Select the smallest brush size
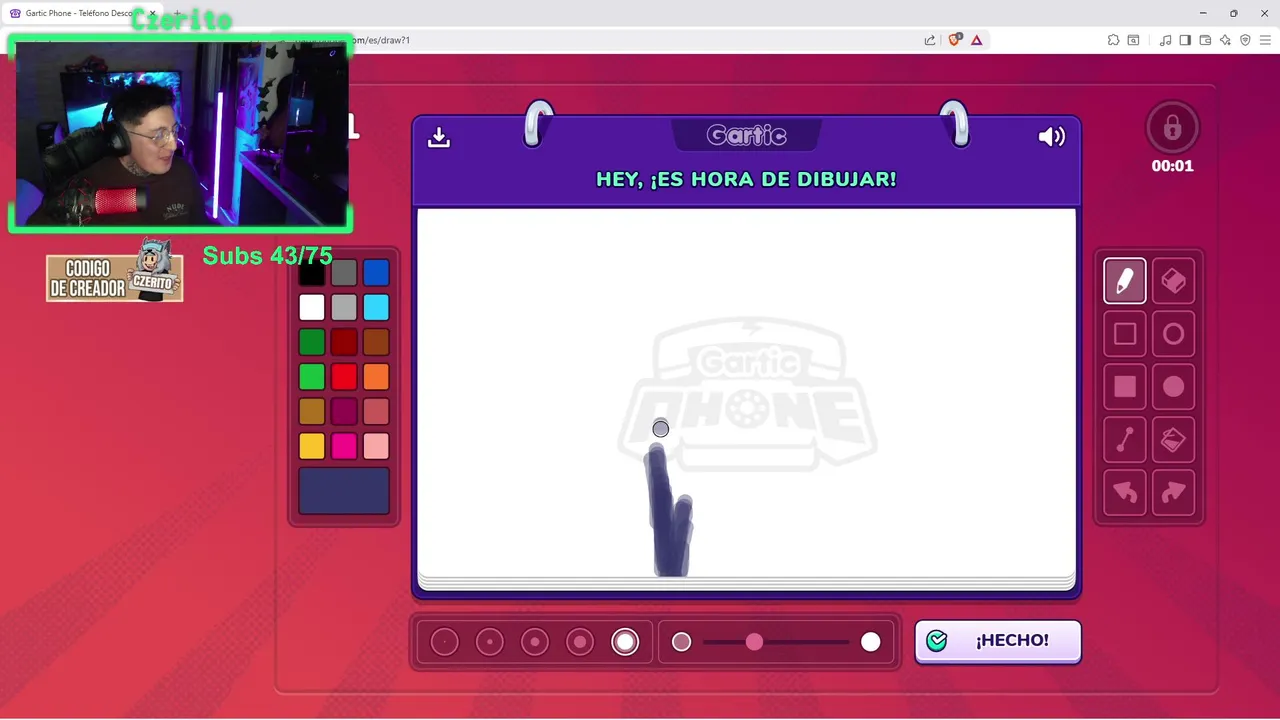Viewport: 1280px width, 720px height. 445,642
